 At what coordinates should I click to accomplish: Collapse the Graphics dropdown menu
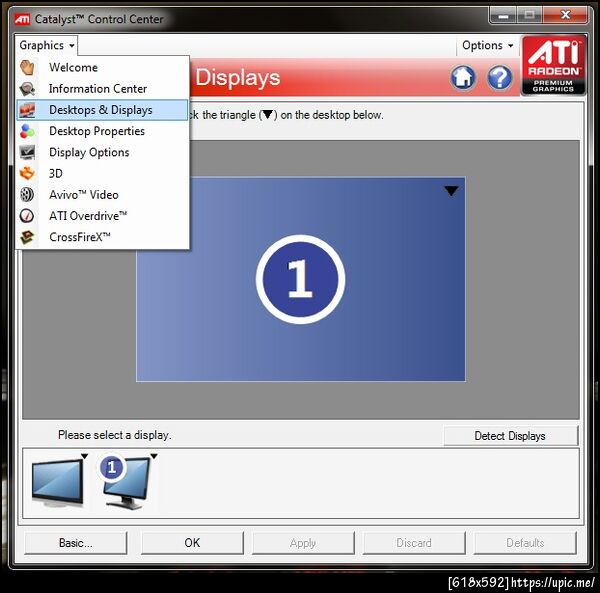(x=46, y=46)
